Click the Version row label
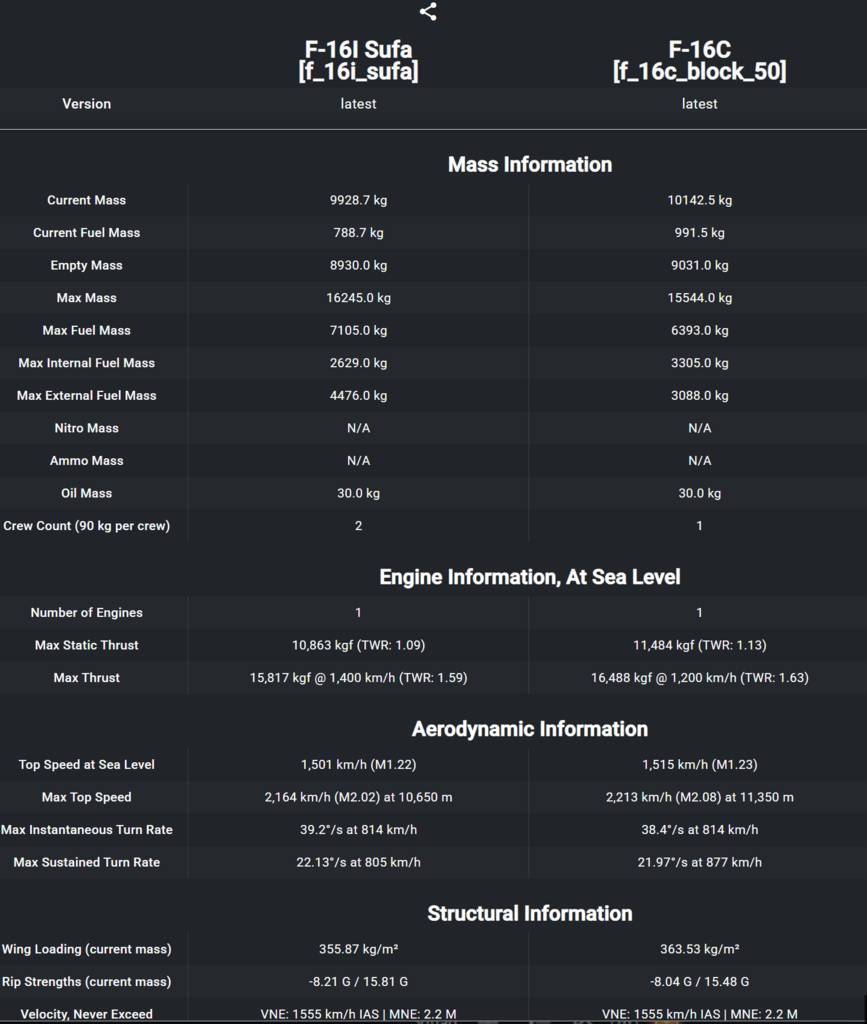The height and width of the screenshot is (1024, 867). pos(87,104)
